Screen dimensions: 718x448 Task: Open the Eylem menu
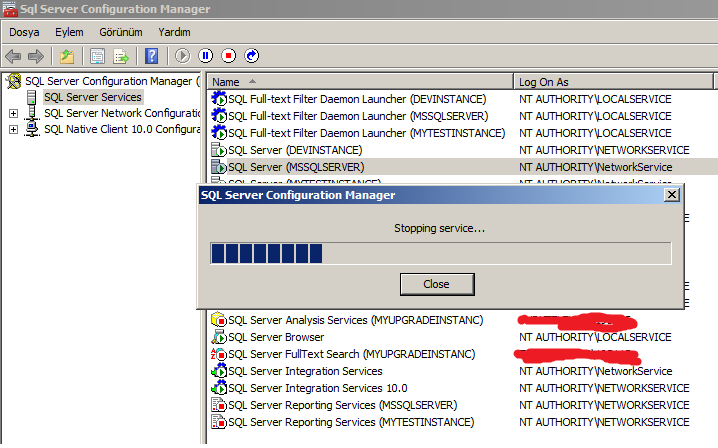click(x=69, y=32)
